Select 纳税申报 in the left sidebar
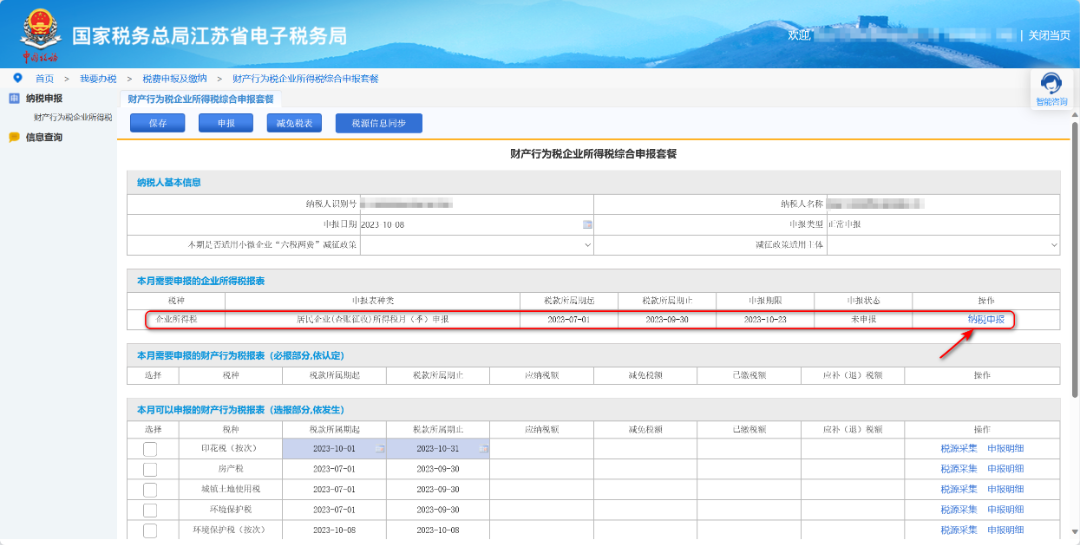Viewport: 1080px width, 545px height. pos(44,99)
